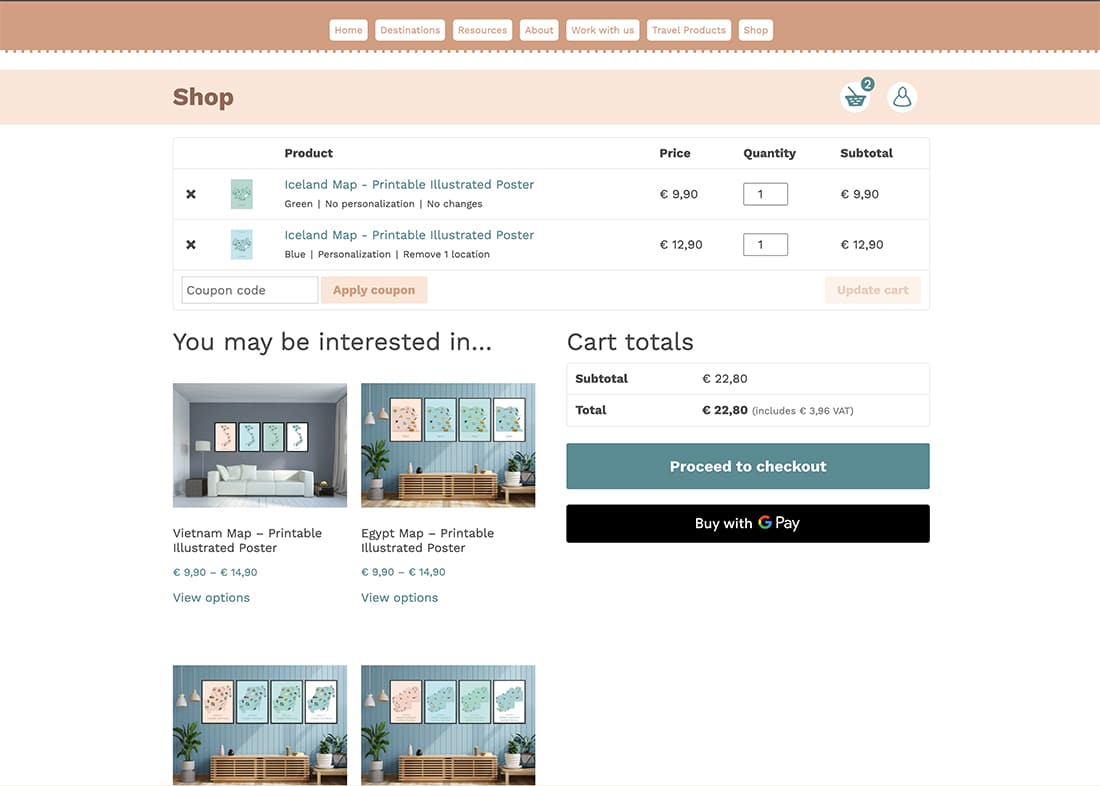Open Destinations menu item
This screenshot has height=786, width=1100.
pos(410,30)
